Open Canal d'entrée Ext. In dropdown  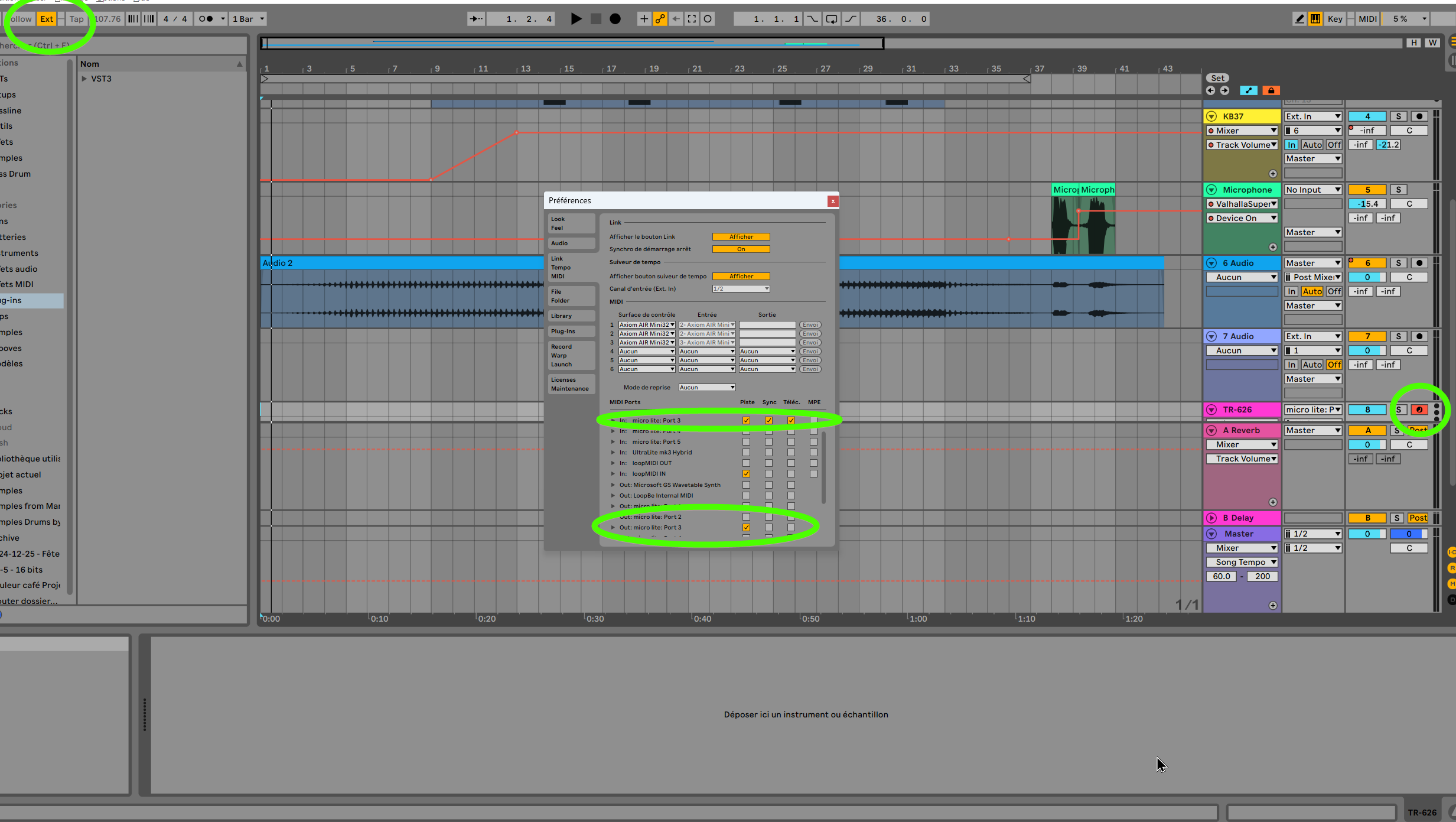741,289
